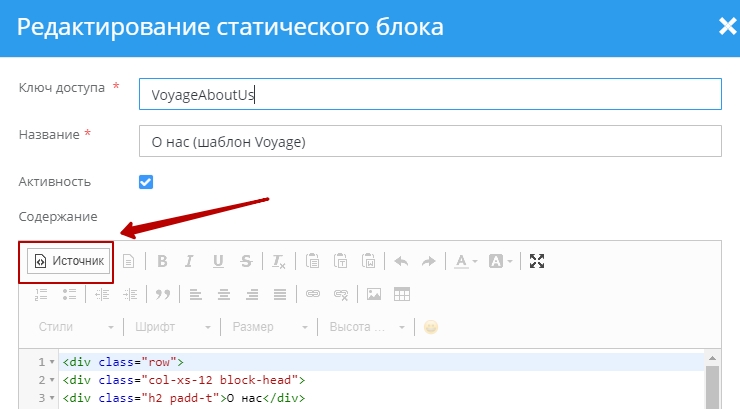Open the Стили dropdown

[76, 327]
